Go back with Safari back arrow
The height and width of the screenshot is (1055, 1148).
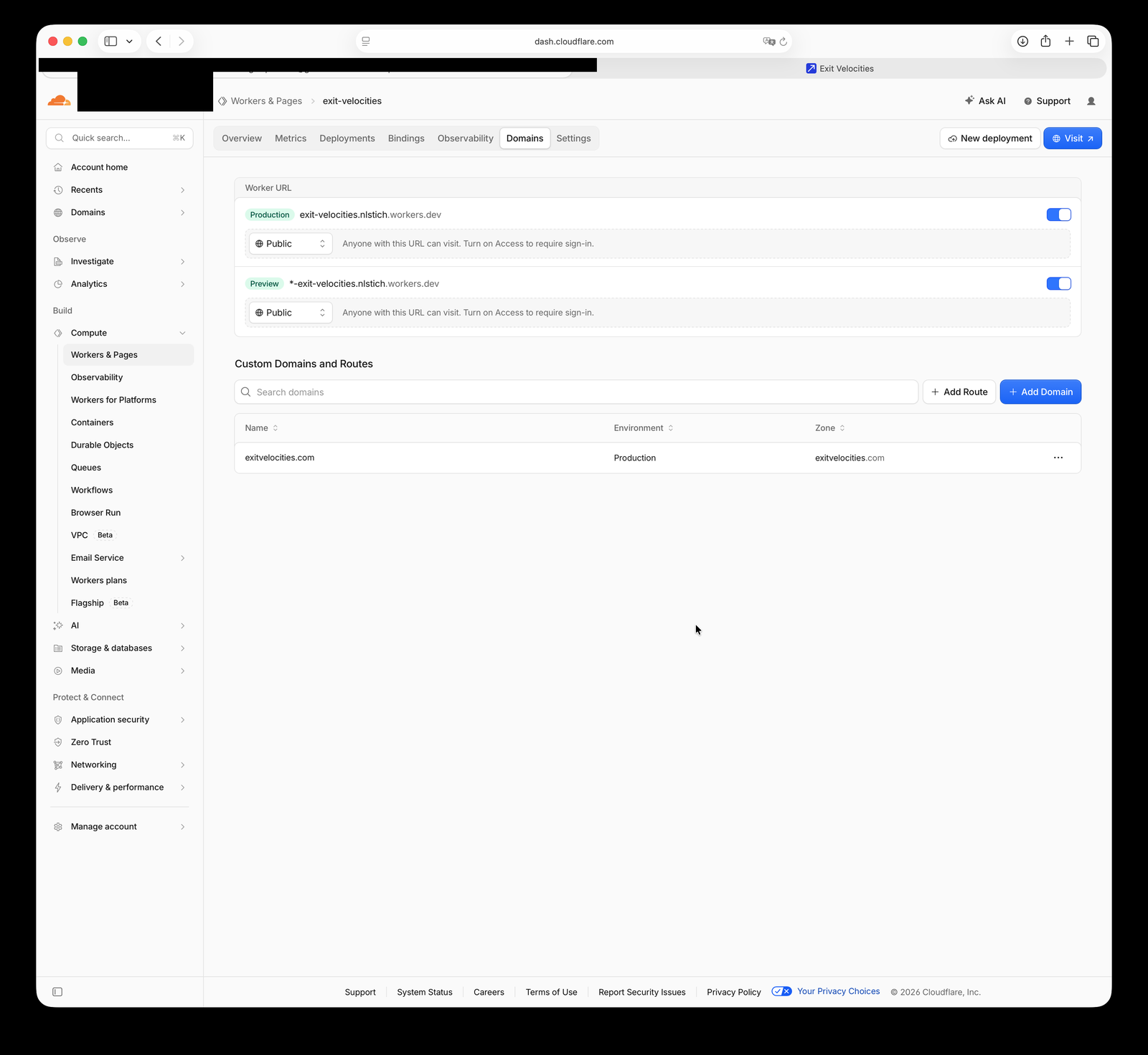click(159, 41)
